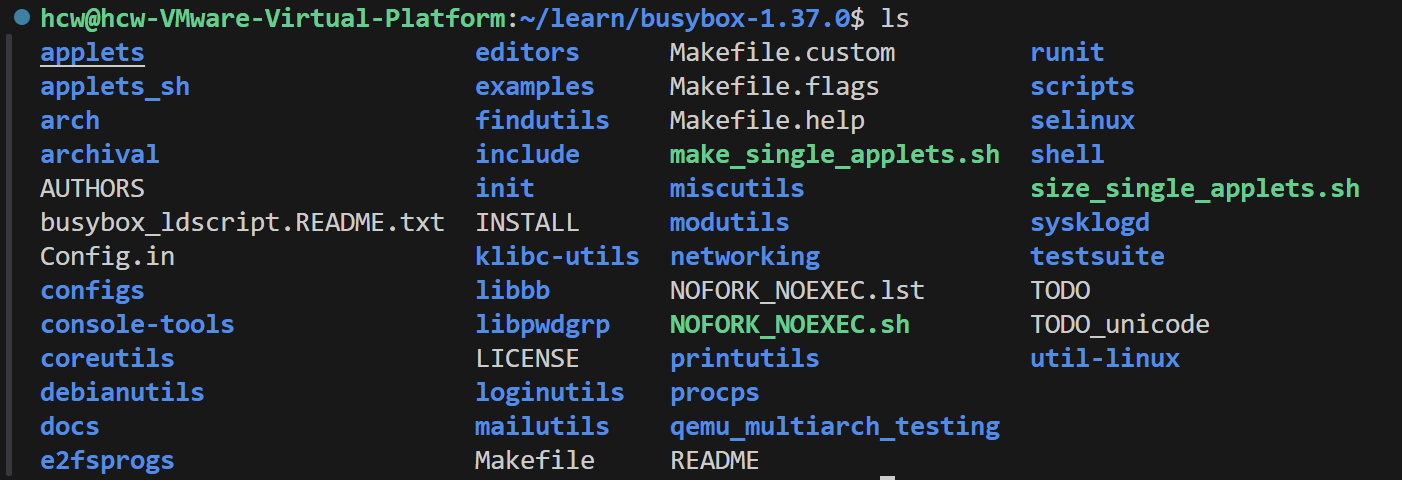This screenshot has height=480, width=1402.
Task: Open the underlined applets directory link
Action: click(92, 53)
